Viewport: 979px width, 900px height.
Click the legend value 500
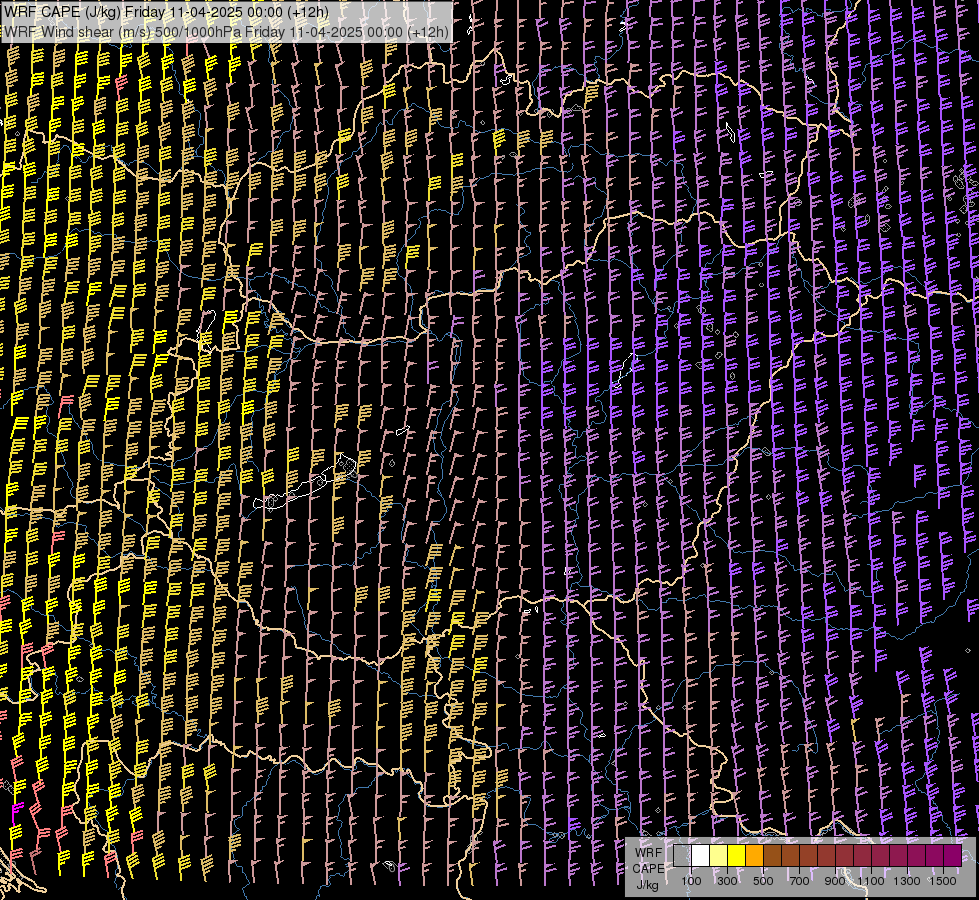(763, 881)
